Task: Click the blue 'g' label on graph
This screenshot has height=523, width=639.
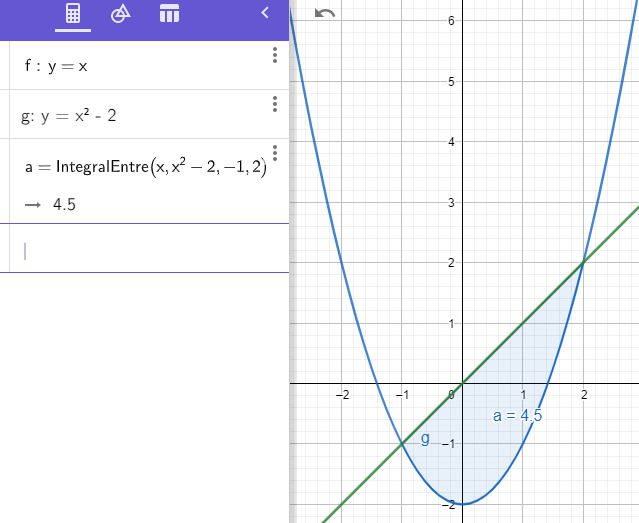Action: [425, 438]
